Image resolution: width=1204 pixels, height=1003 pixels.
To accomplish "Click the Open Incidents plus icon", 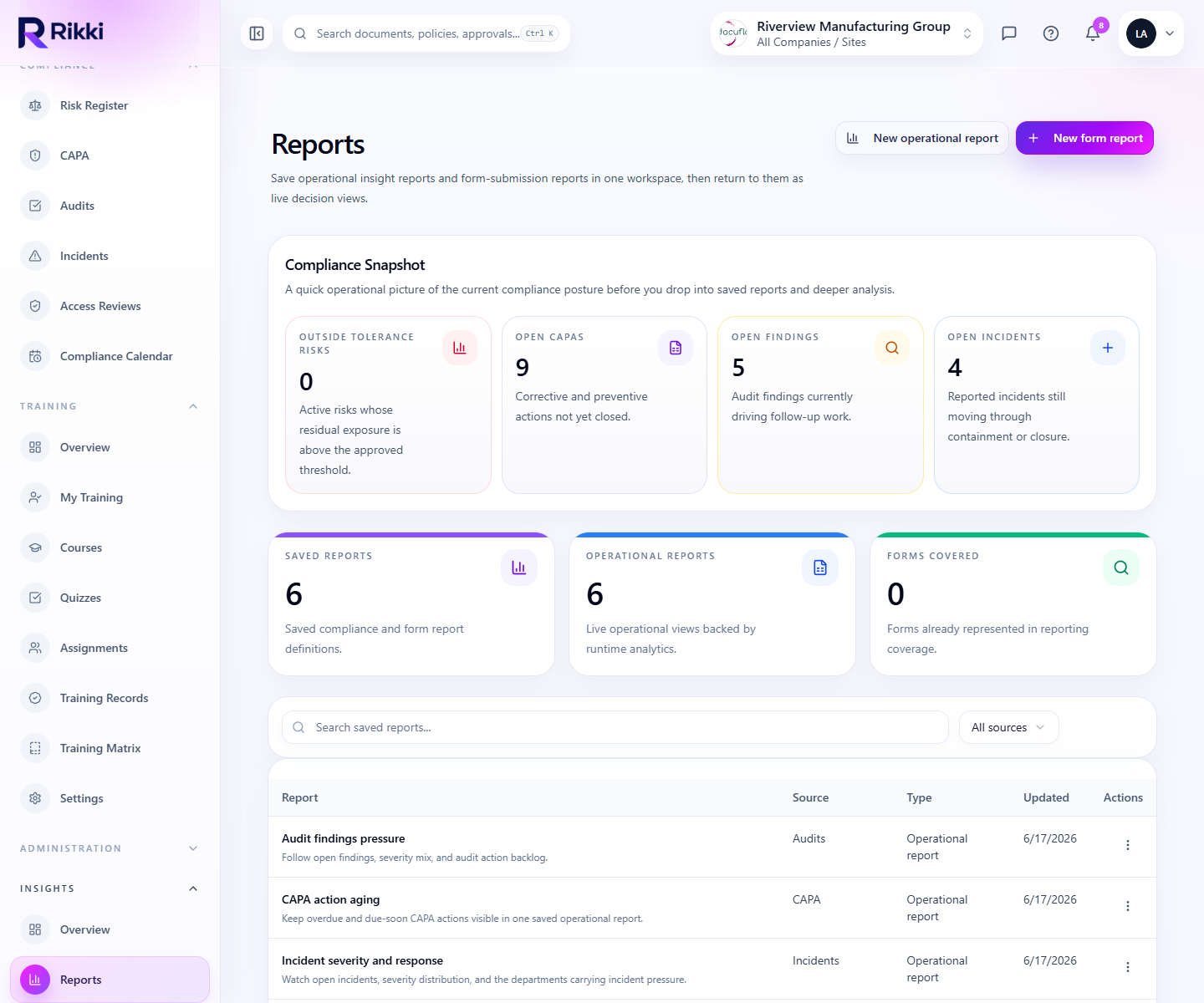I will 1108,348.
